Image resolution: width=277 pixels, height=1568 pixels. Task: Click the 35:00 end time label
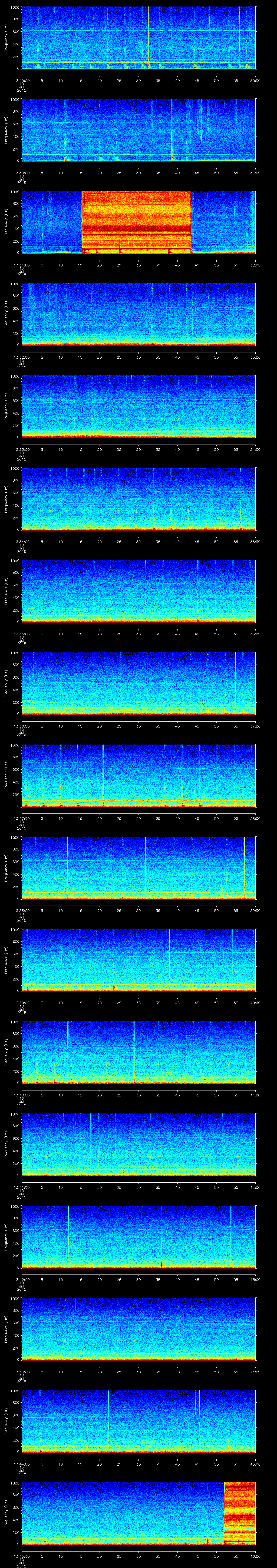(255, 542)
